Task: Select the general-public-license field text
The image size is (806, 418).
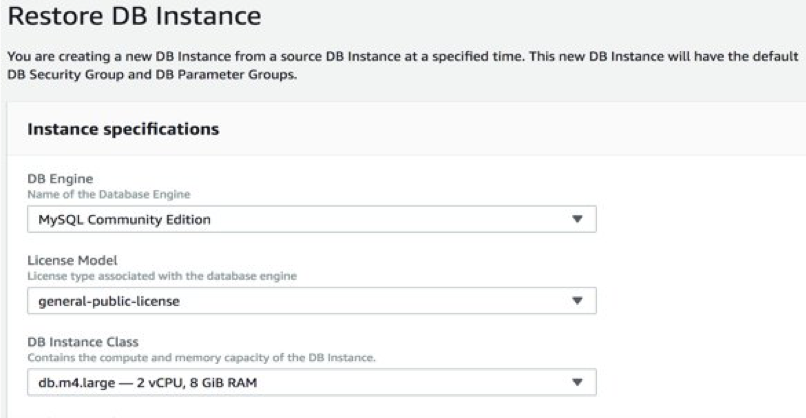Action: [x=108, y=300]
